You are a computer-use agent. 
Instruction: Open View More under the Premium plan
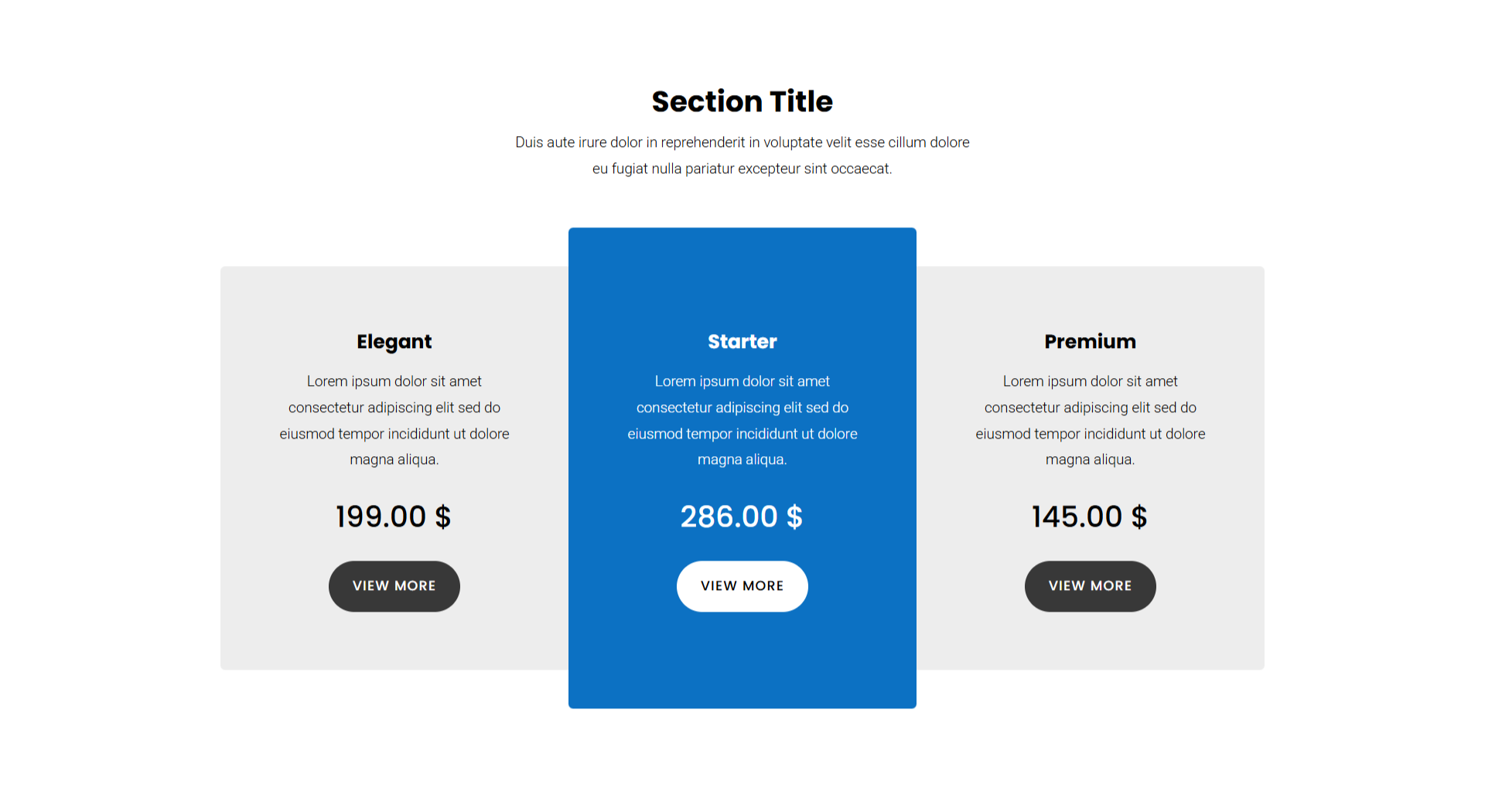point(1090,586)
